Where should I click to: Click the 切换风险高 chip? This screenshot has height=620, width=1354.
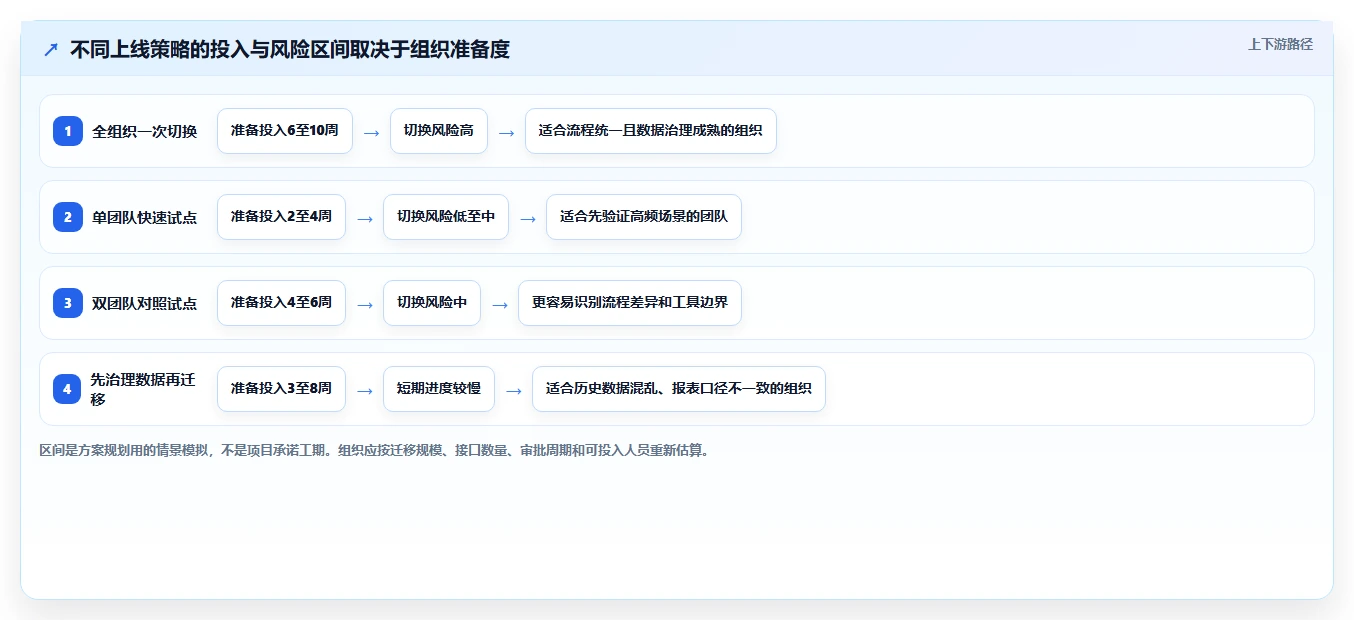point(439,131)
